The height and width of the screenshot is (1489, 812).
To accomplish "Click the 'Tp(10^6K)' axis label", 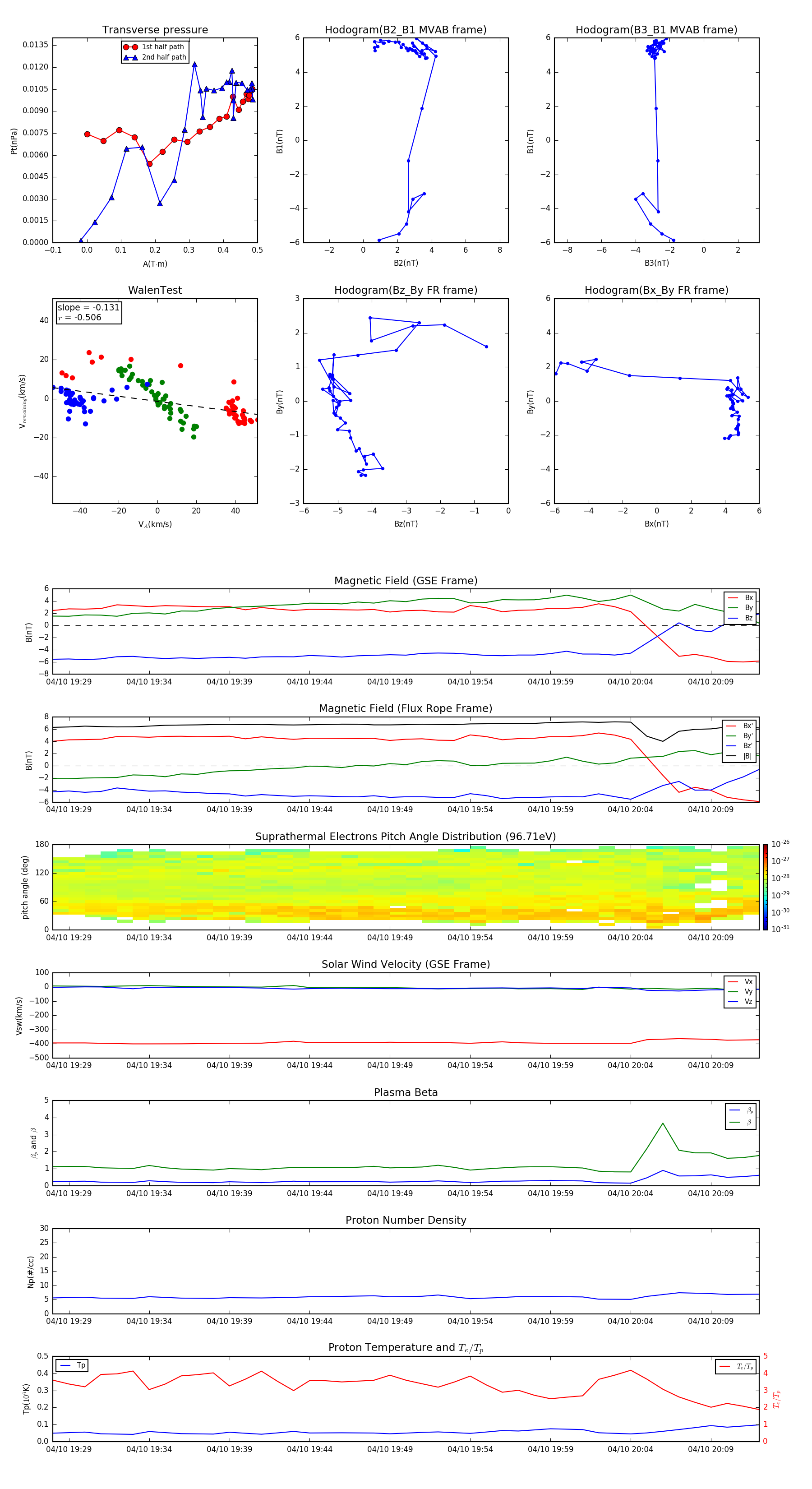I will tap(26, 1399).
